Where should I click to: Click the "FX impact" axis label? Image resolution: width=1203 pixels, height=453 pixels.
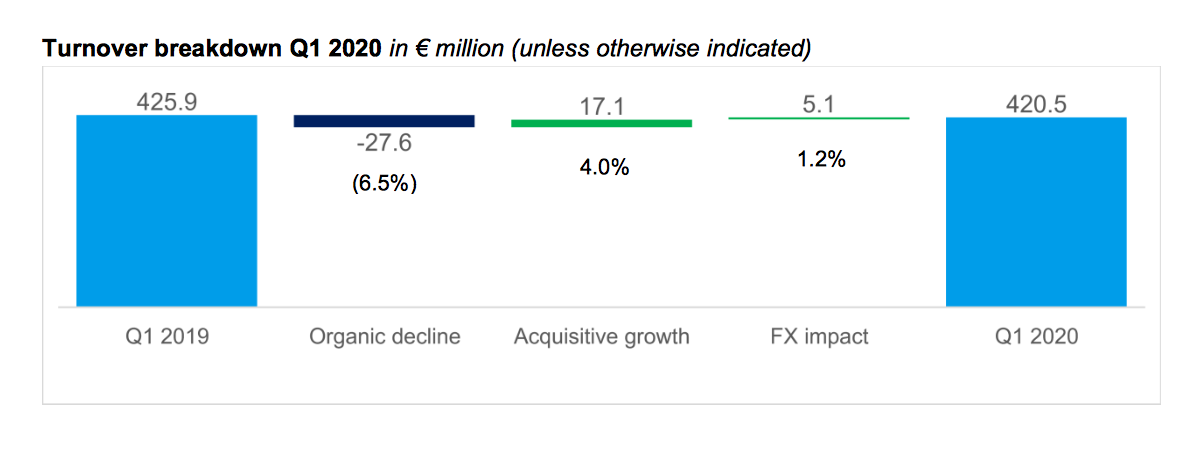819,336
